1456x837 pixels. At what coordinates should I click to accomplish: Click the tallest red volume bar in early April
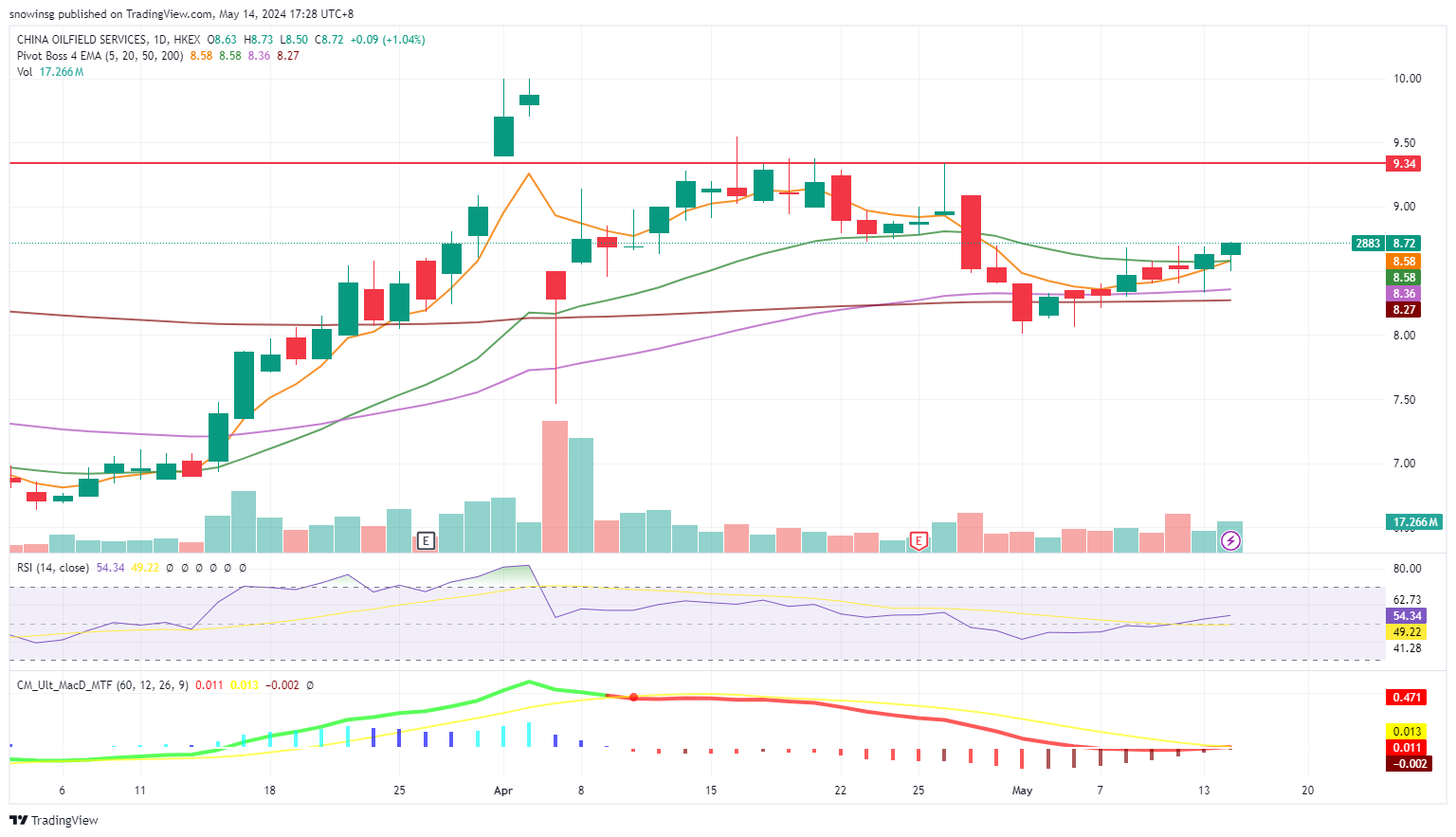pos(555,486)
